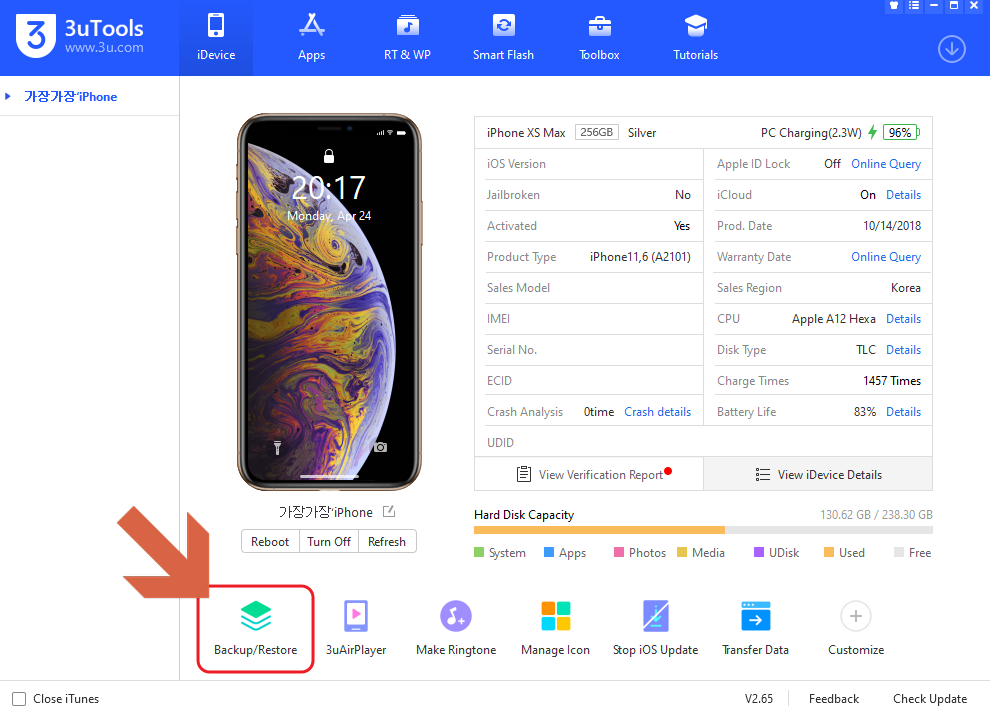Click the list menu icon in title bar
Image resolution: width=990 pixels, height=712 pixels.
point(914,5)
